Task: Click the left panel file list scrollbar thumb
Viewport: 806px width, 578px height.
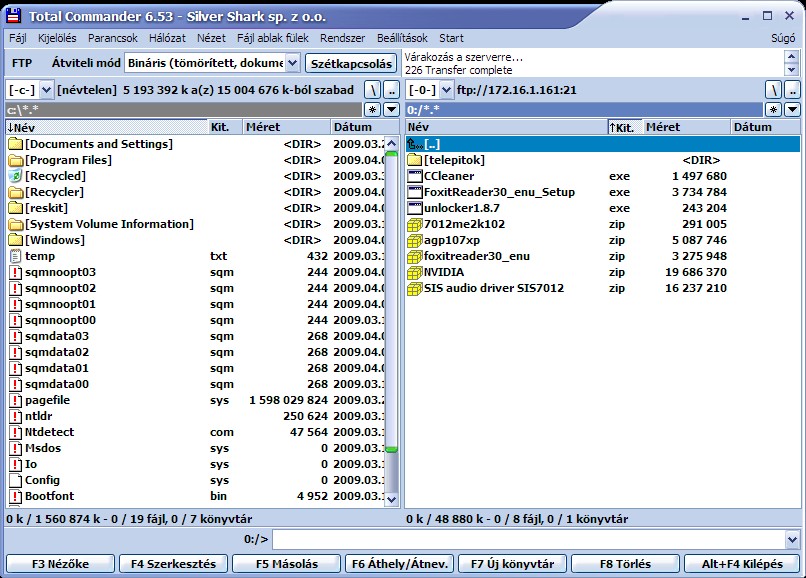Action: (392, 302)
